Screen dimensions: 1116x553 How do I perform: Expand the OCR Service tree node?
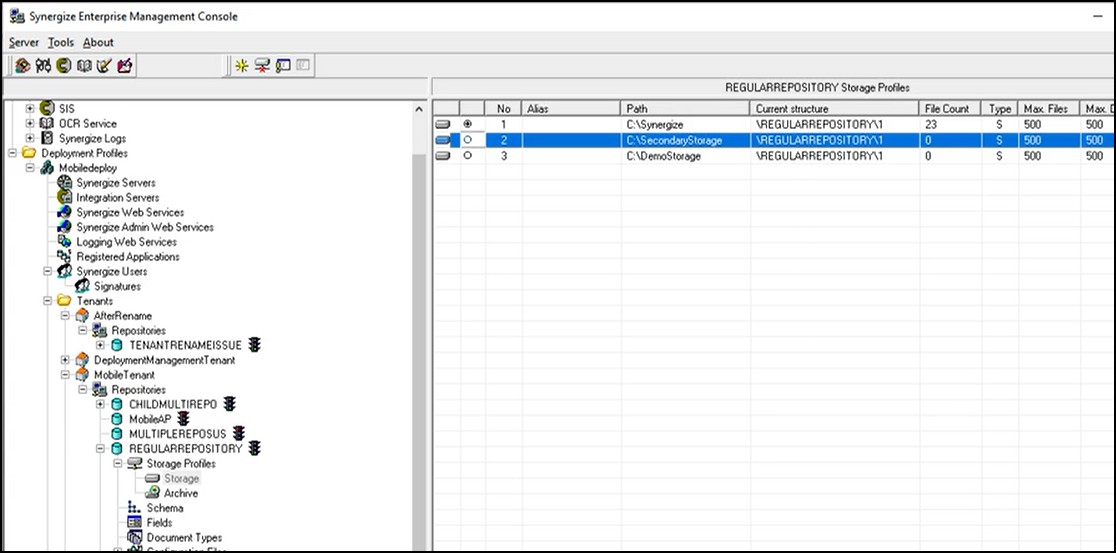(30, 123)
